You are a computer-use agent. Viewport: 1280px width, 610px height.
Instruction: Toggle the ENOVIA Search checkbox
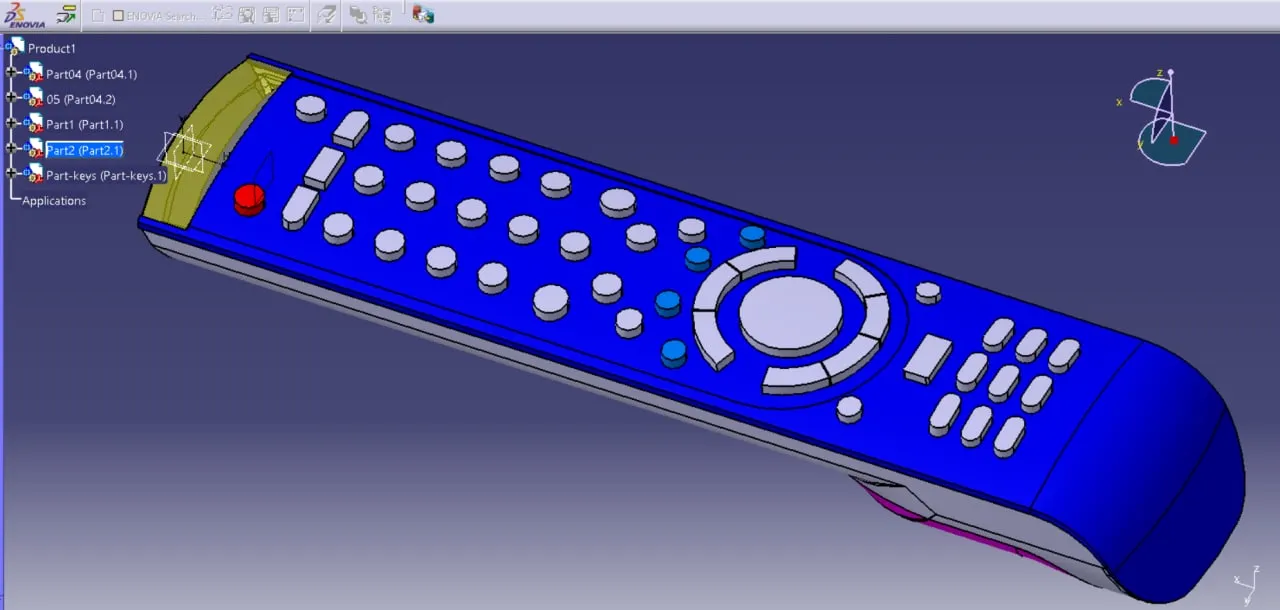coord(118,16)
